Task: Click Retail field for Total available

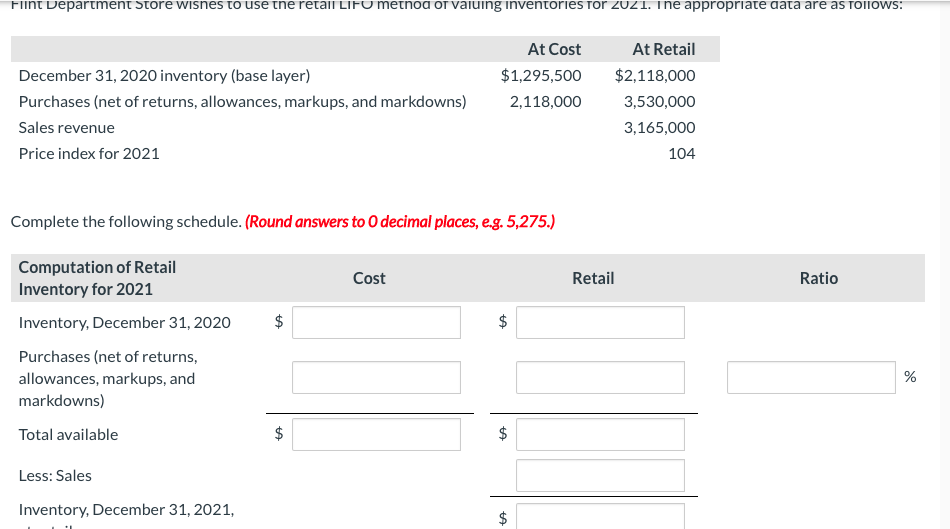Action: click(x=600, y=434)
